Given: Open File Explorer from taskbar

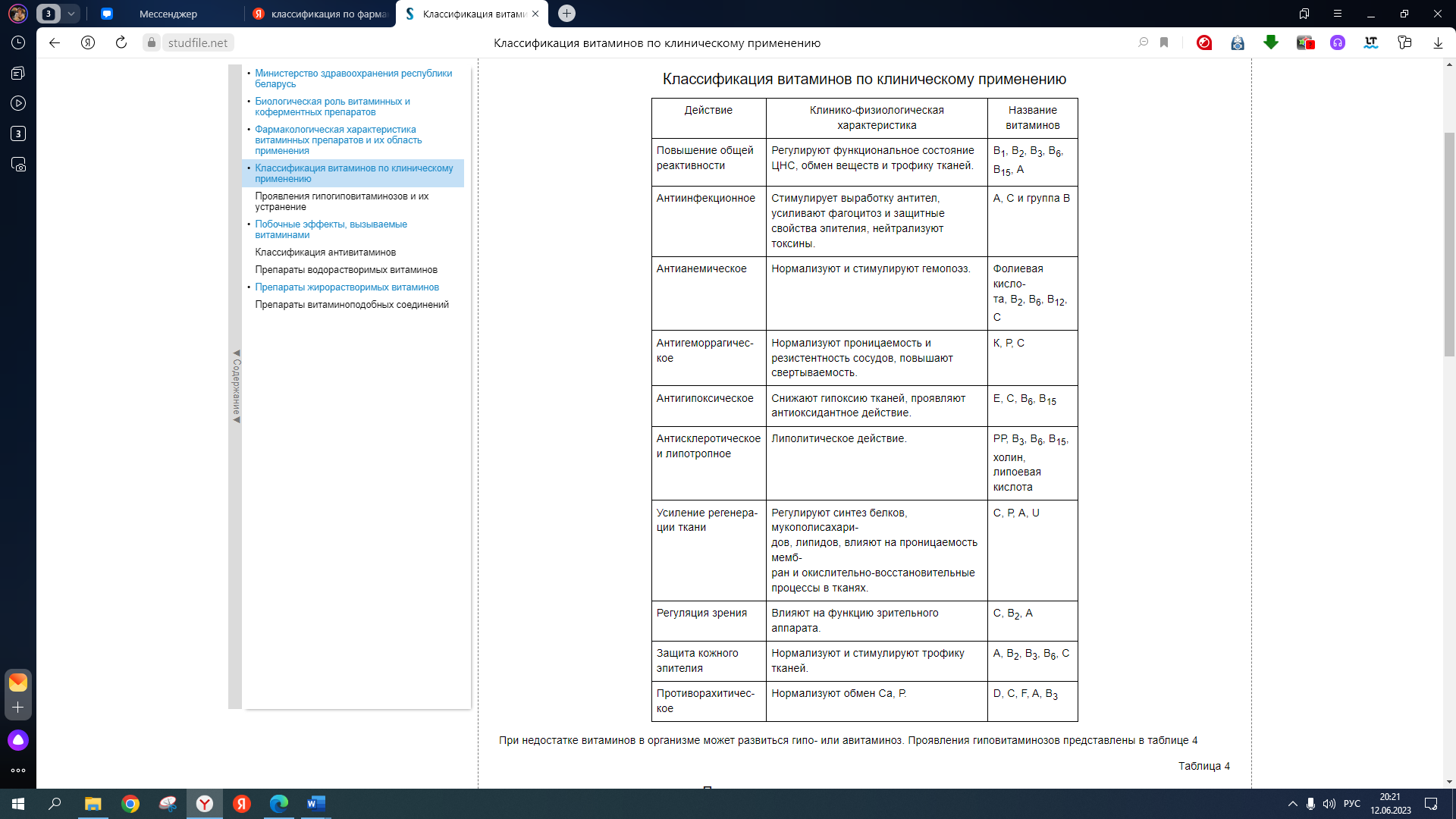Looking at the screenshot, I should [93, 804].
